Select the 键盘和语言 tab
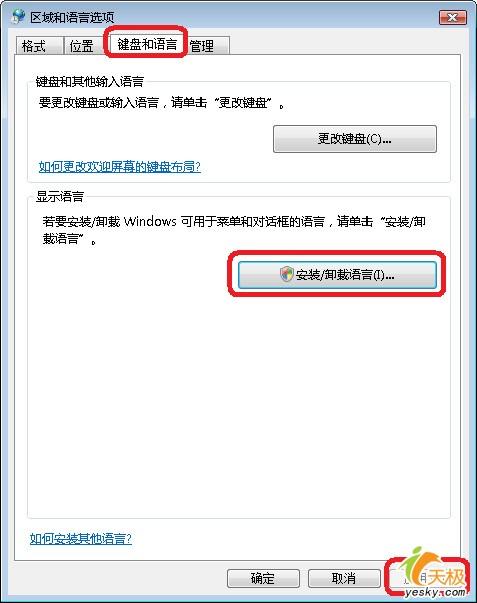The image size is (477, 603). [x=147, y=44]
